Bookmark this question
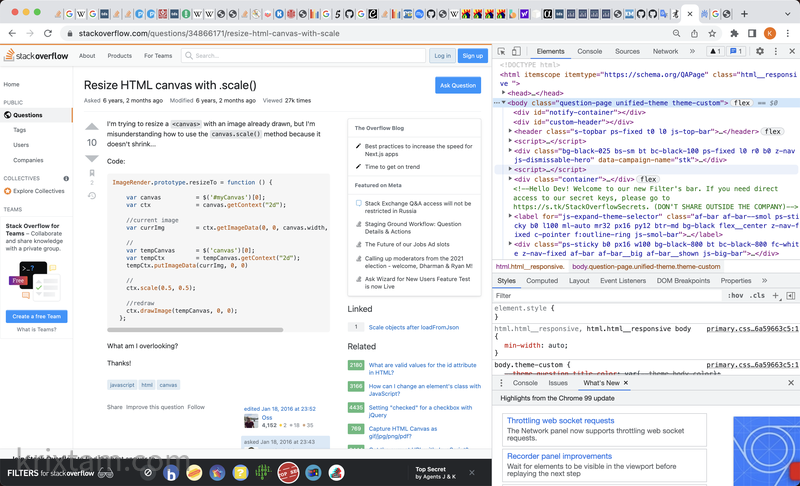The width and height of the screenshot is (800, 486). [92, 174]
